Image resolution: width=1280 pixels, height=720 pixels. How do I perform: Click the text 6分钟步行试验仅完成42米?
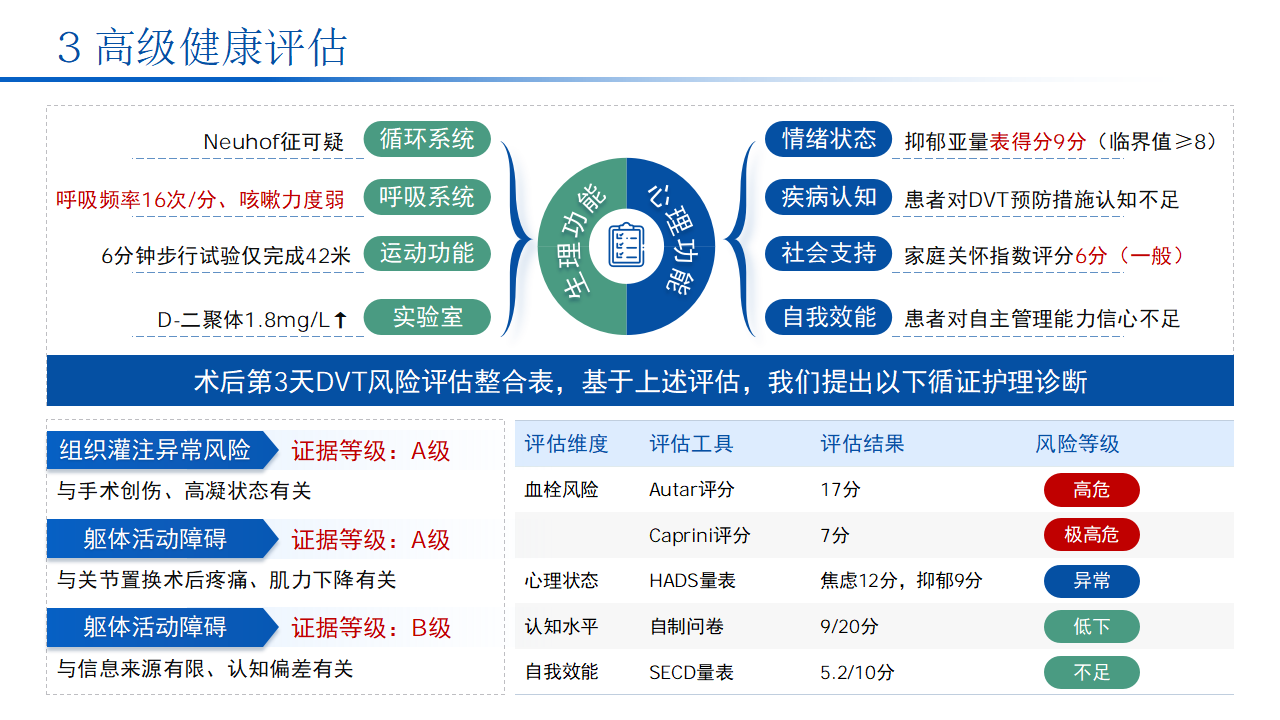[x=226, y=256]
